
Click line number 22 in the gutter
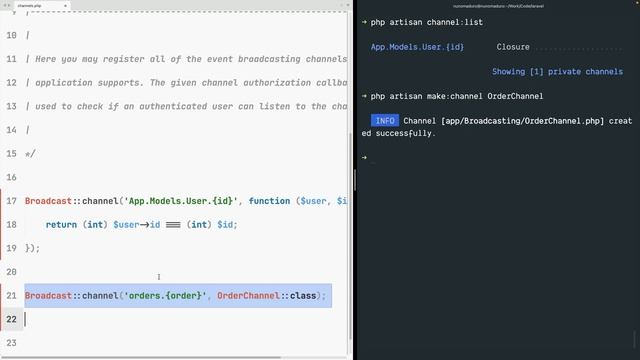coord(11,319)
